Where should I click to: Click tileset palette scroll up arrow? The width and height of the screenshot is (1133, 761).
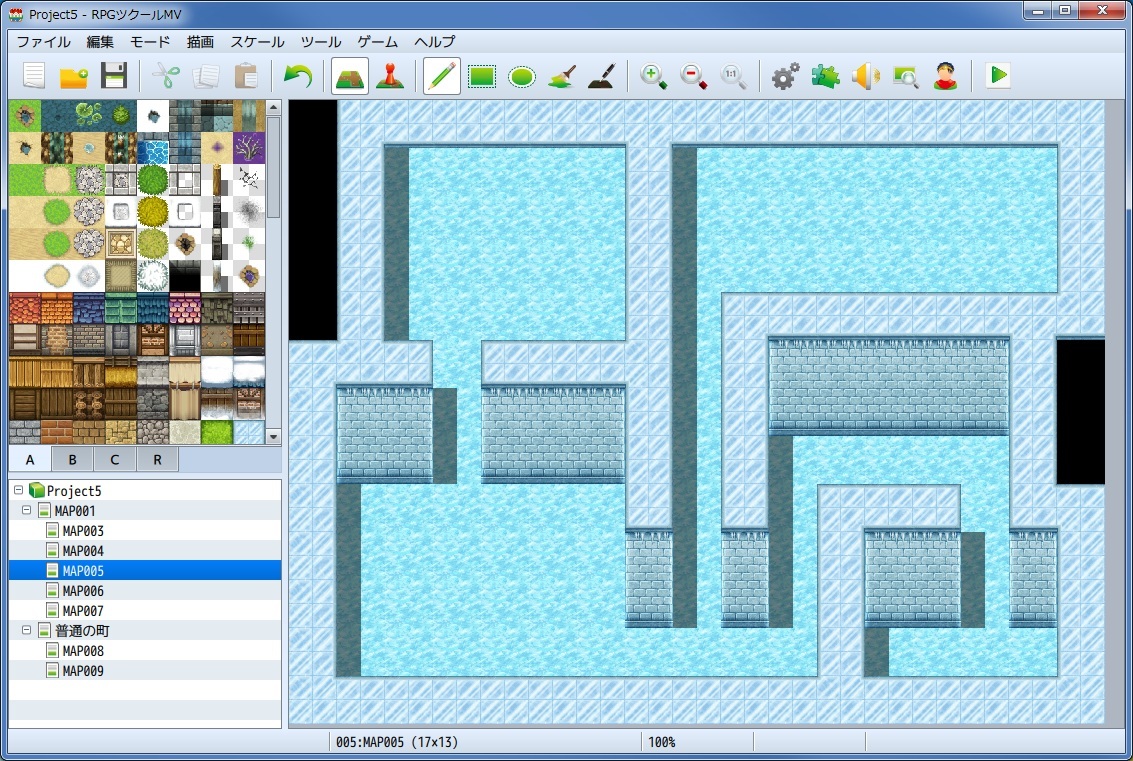pyautogui.click(x=273, y=108)
